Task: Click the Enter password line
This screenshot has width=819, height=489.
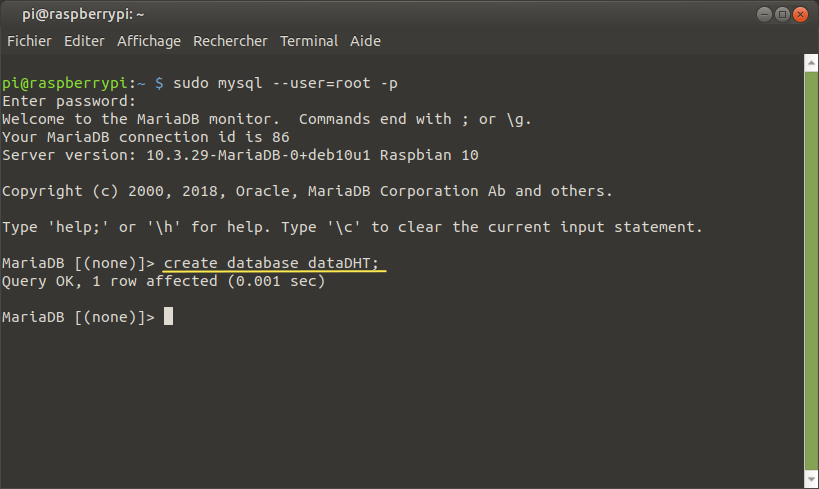Action: (69, 101)
